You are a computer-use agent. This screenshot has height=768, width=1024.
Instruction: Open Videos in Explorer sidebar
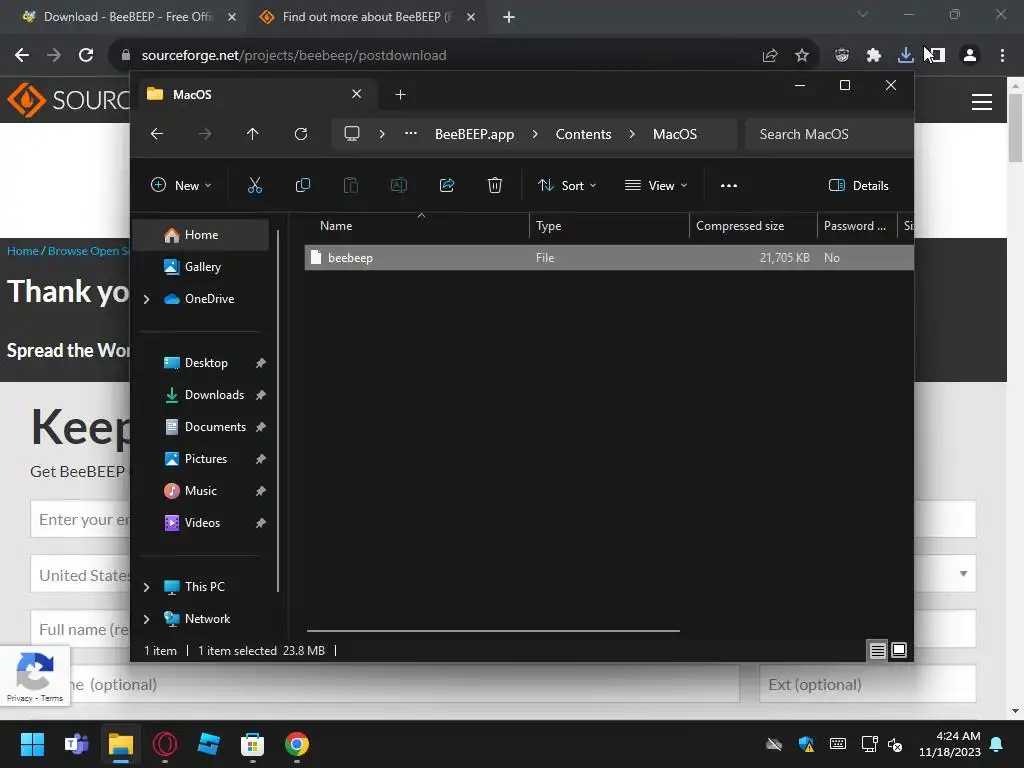click(202, 522)
